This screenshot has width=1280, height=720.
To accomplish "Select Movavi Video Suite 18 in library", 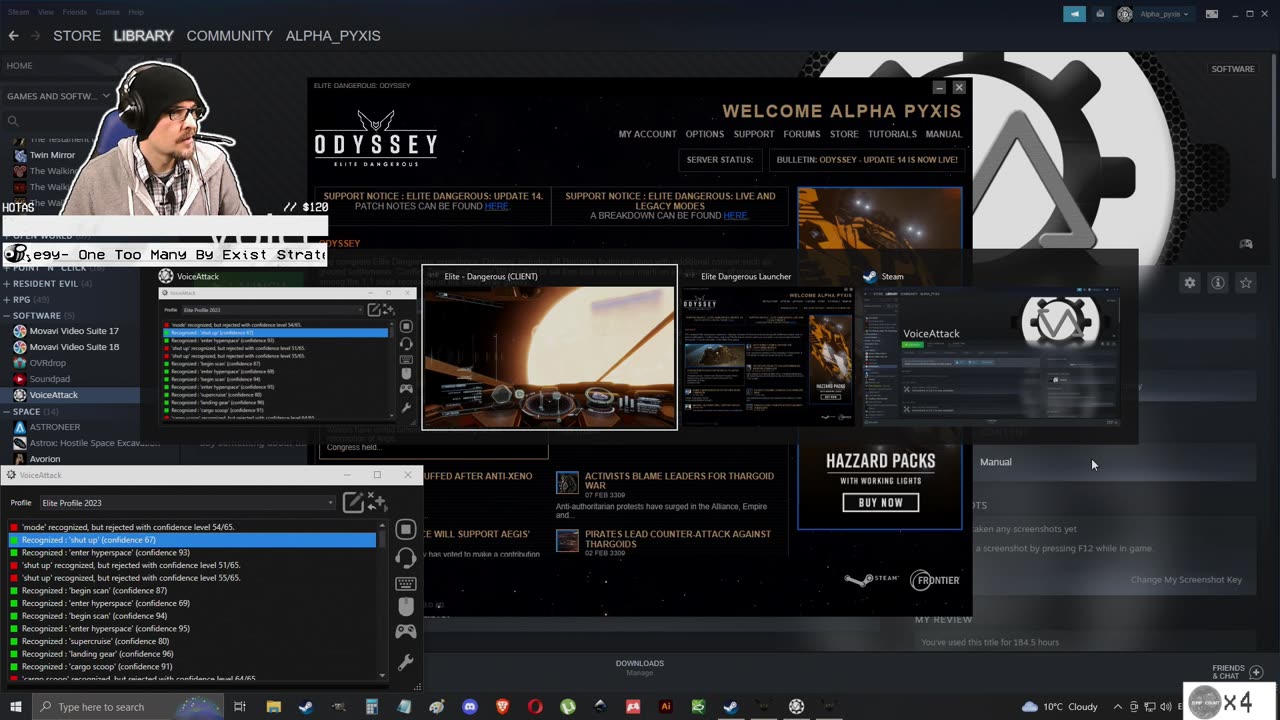I will (74, 347).
